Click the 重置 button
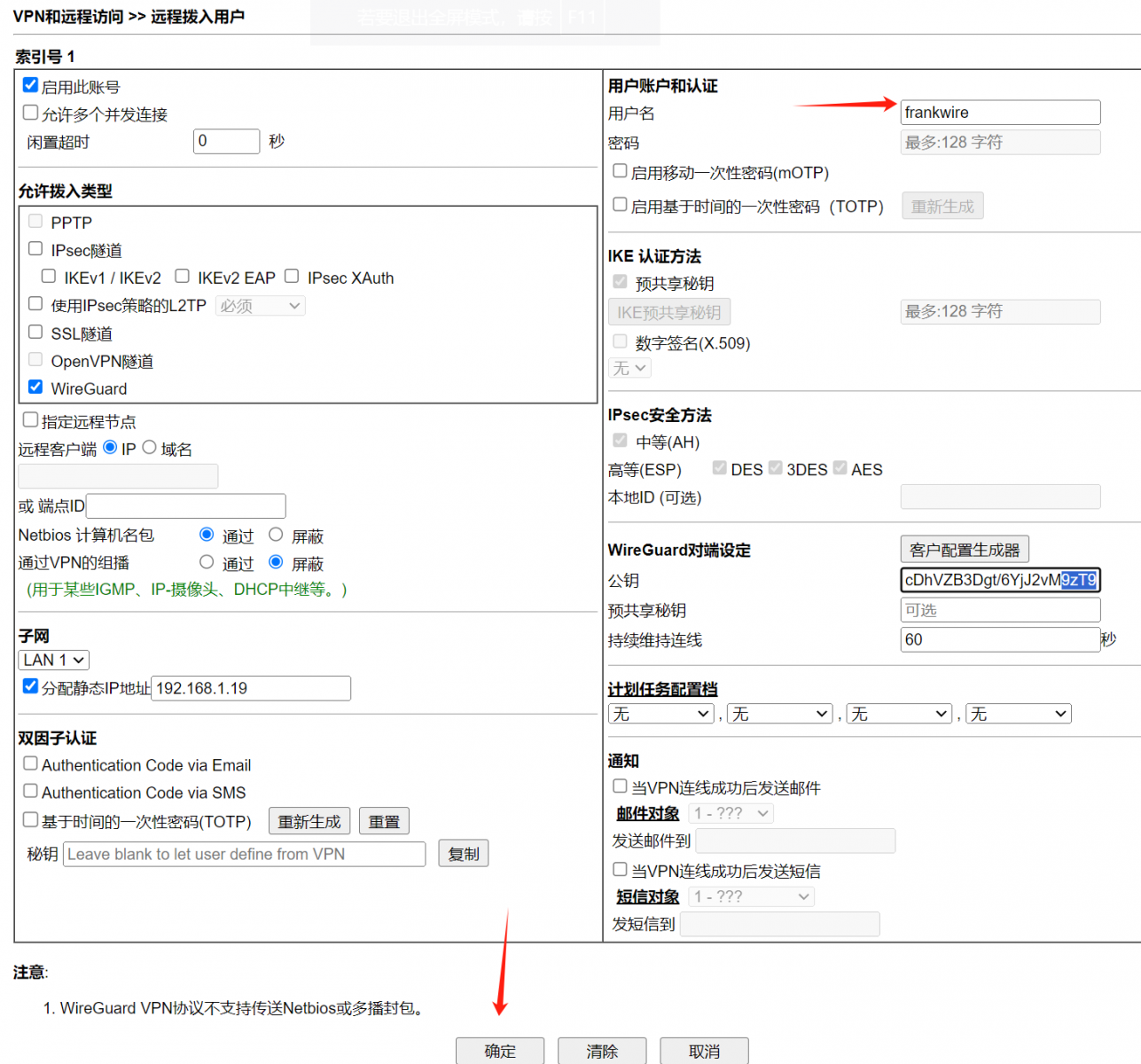Viewport: 1141px width, 1064px height. pos(384,821)
